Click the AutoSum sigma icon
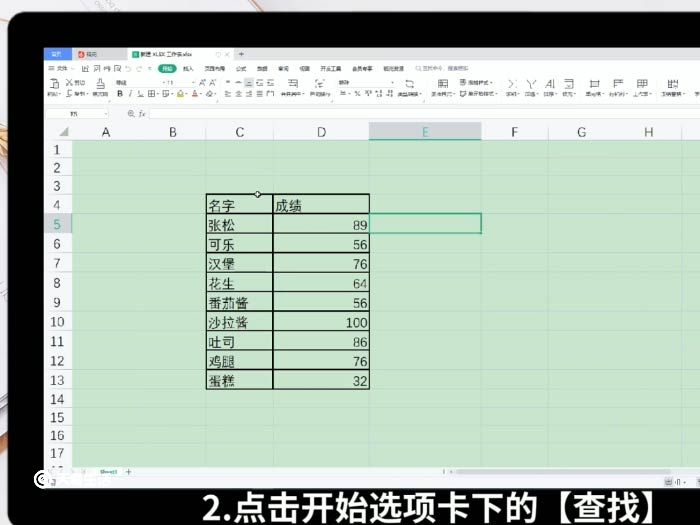Image resolution: width=700 pixels, height=525 pixels. point(512,83)
